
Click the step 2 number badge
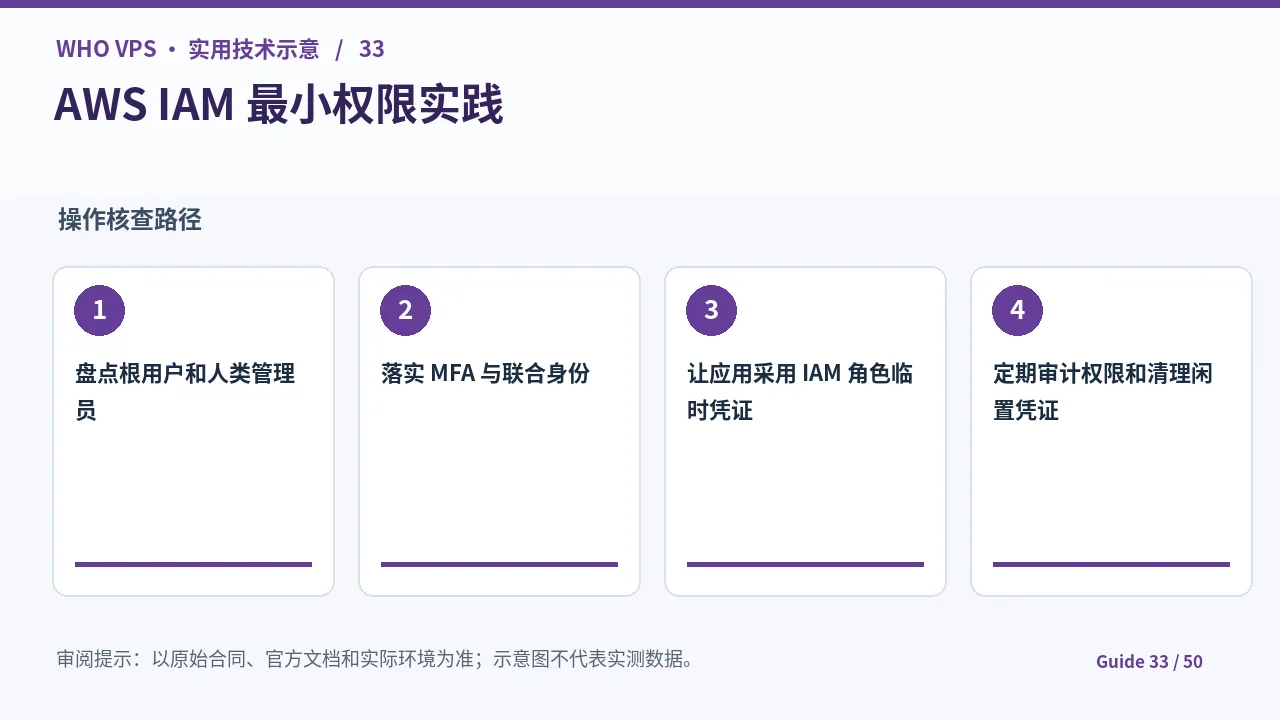pyautogui.click(x=405, y=310)
